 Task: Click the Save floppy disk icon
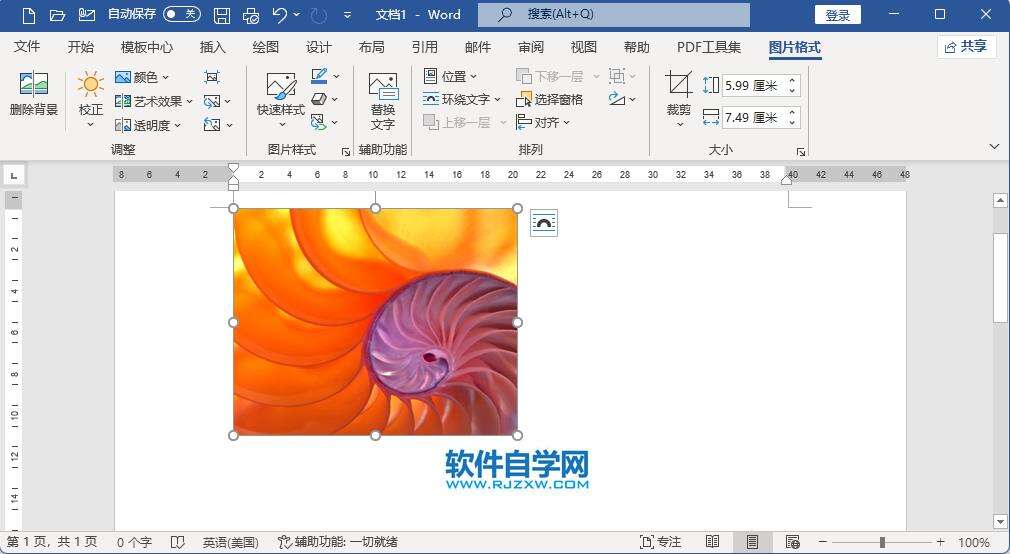(222, 15)
